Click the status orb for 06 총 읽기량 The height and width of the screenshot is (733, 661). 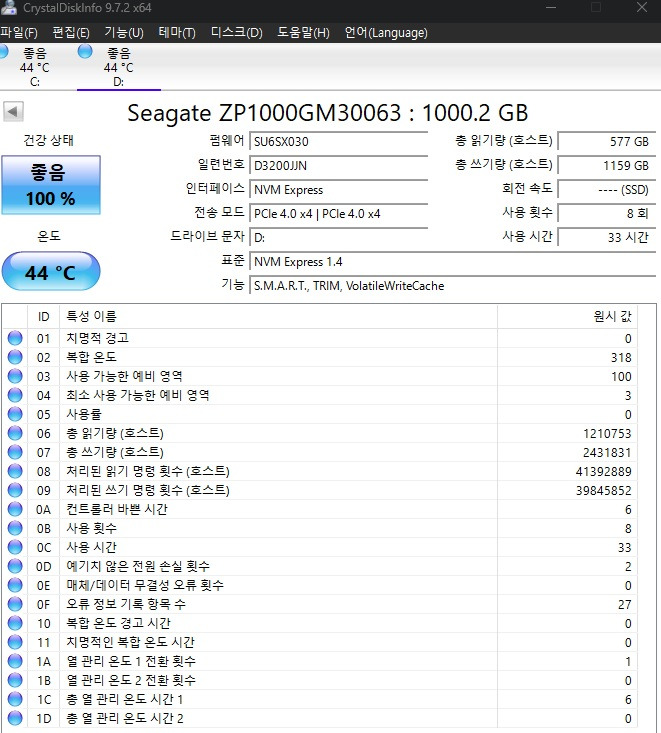pos(15,433)
